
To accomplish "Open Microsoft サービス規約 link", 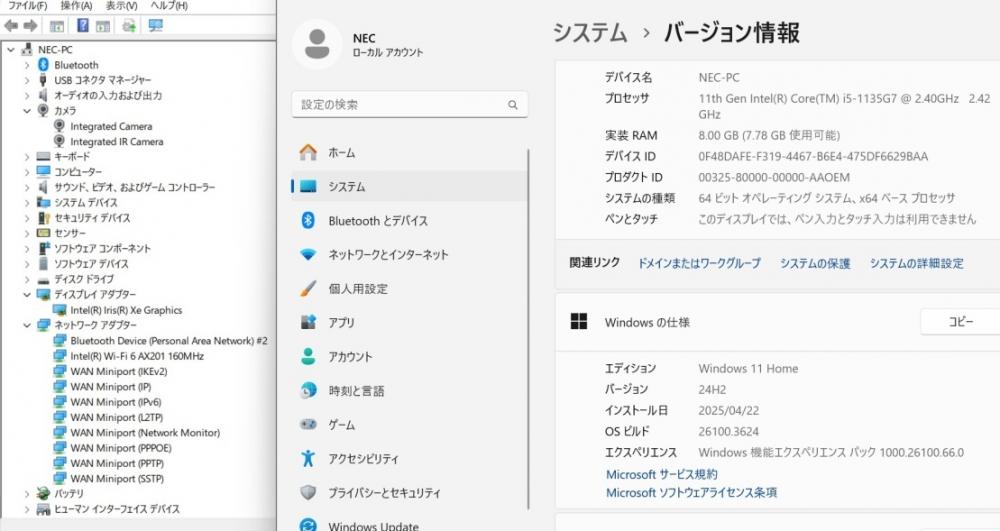I will tap(661, 474).
